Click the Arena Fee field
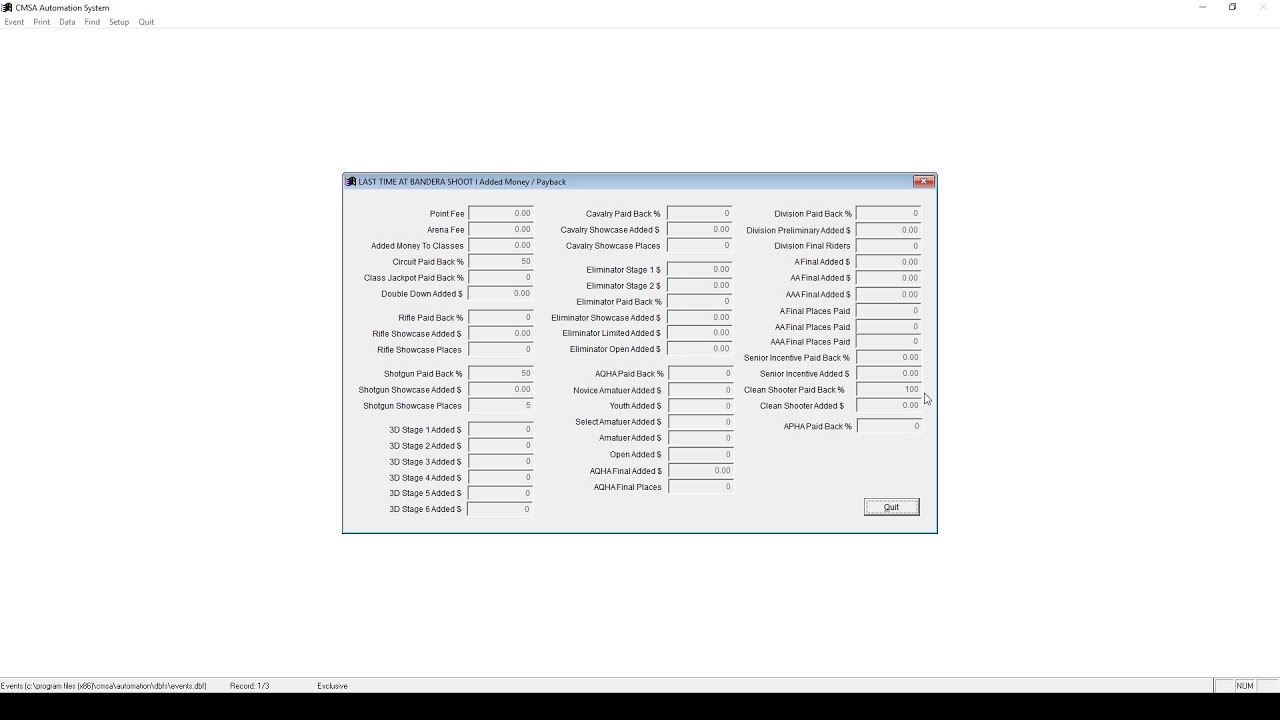The height and width of the screenshot is (720, 1280). click(x=501, y=229)
